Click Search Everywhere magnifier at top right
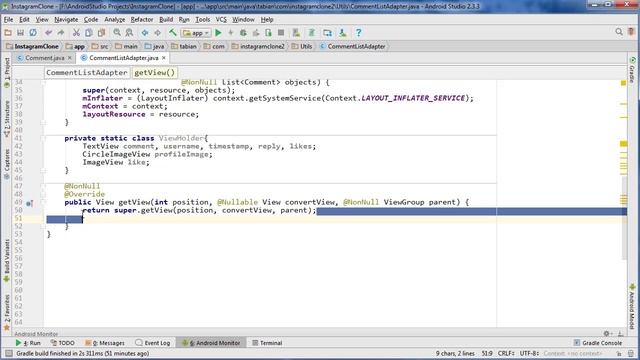 click(x=619, y=32)
